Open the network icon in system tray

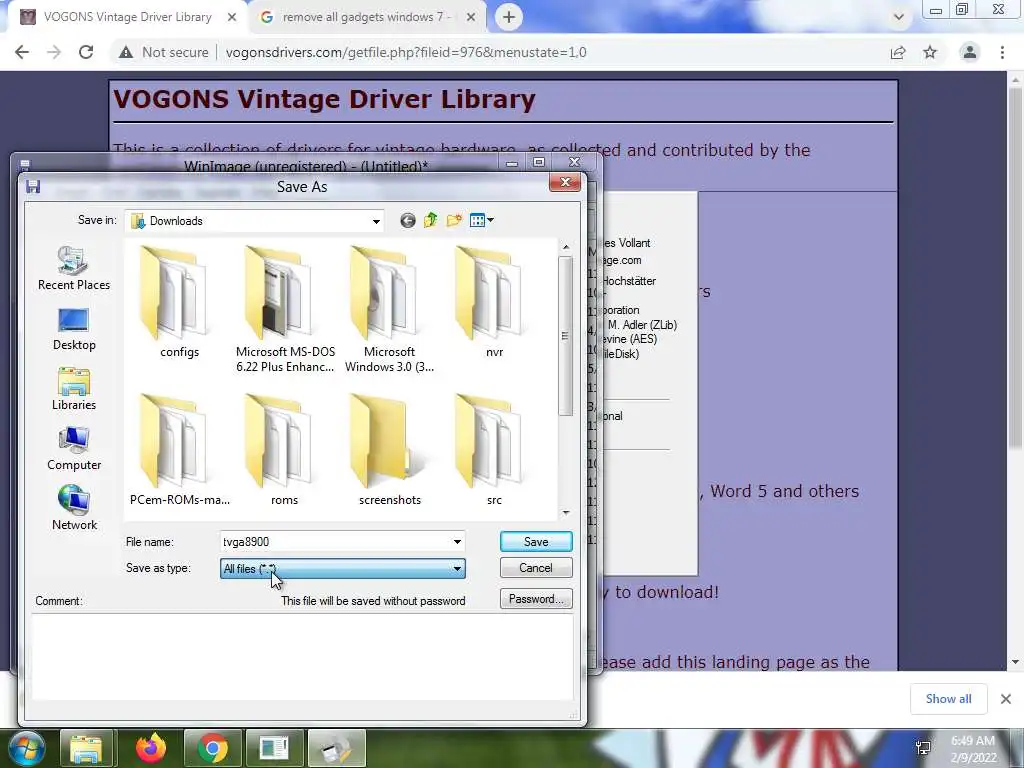[923, 748]
